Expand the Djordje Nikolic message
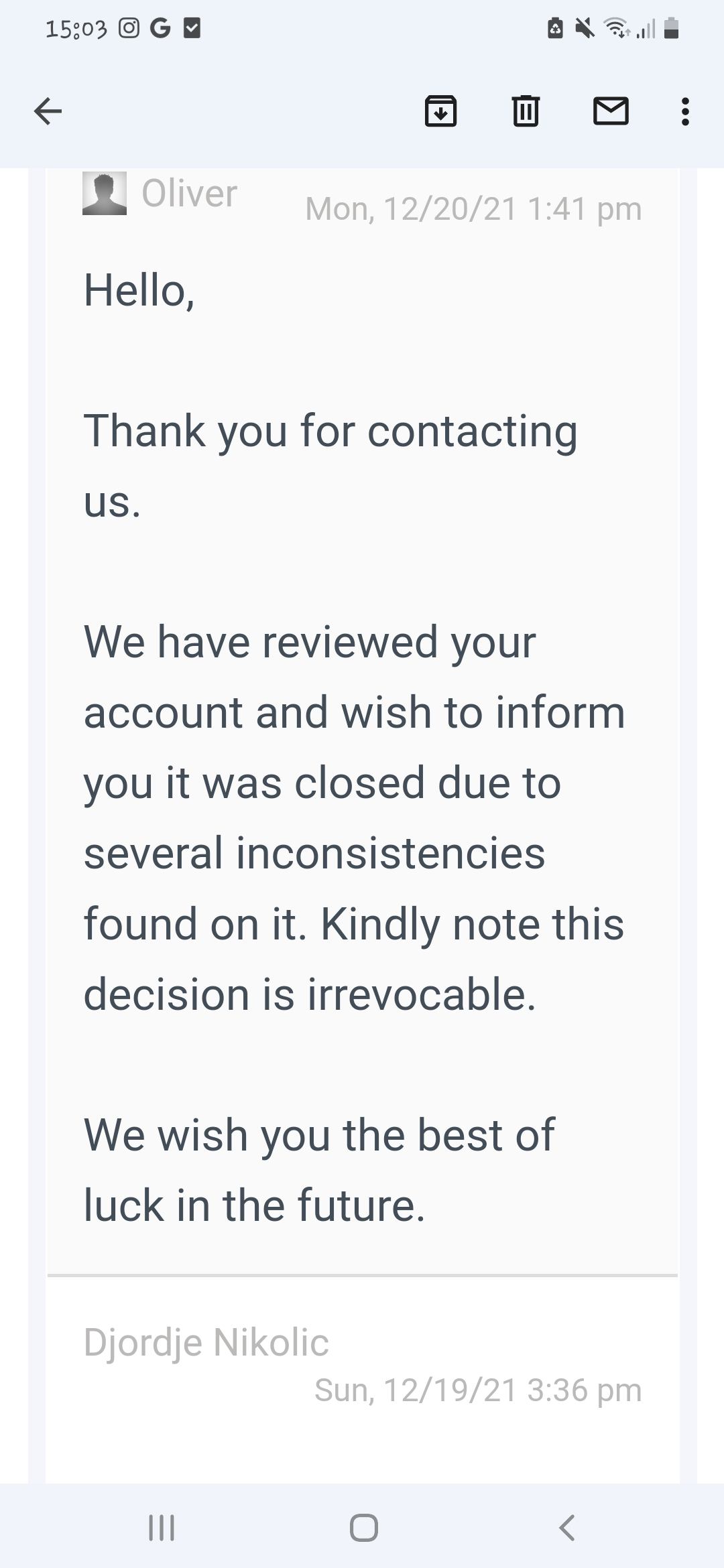This screenshot has width=724, height=1568. (x=206, y=1342)
